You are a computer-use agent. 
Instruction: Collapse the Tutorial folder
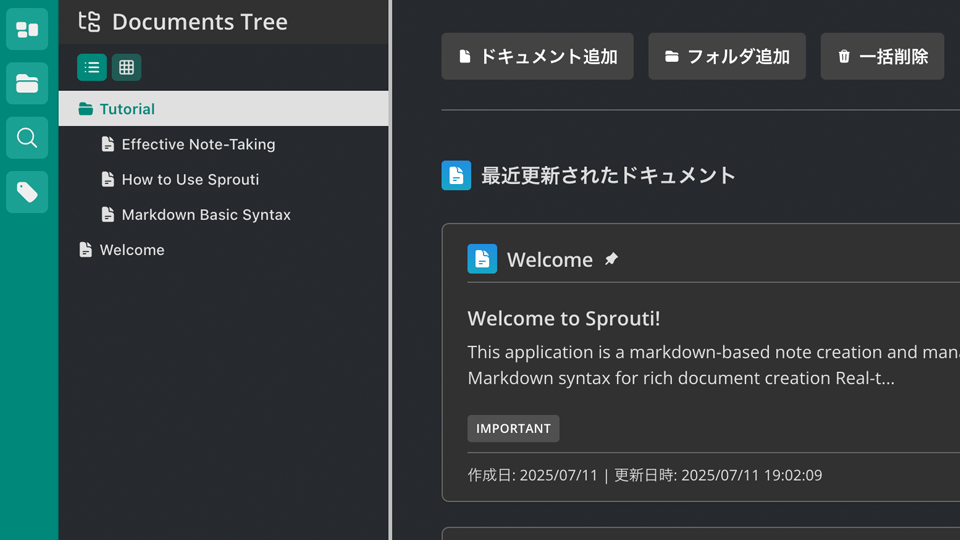coord(223,109)
